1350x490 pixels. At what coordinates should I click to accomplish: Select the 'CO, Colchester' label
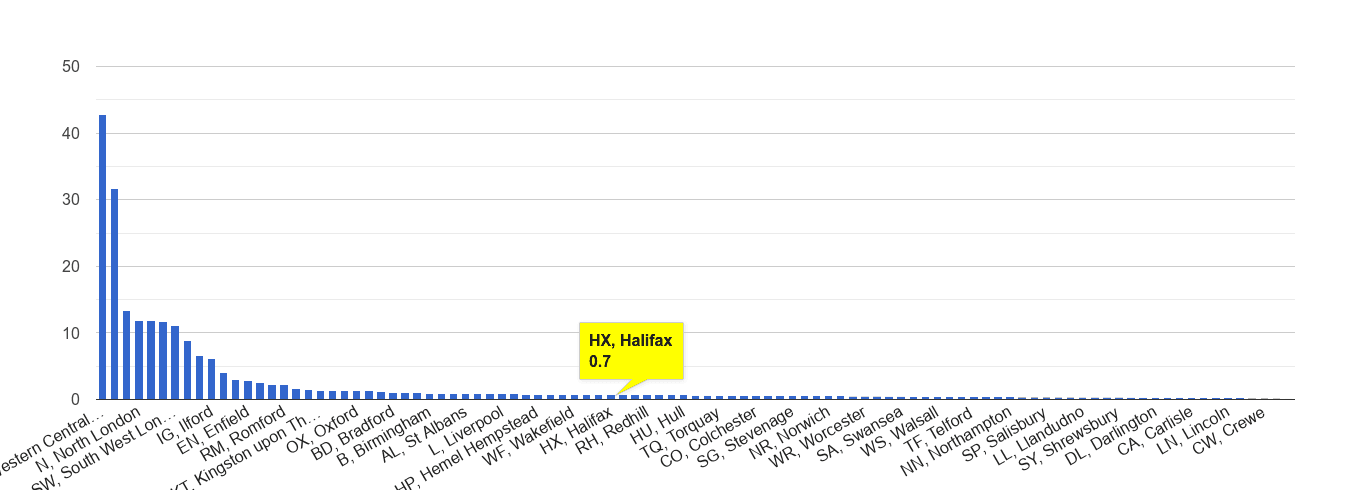point(710,436)
